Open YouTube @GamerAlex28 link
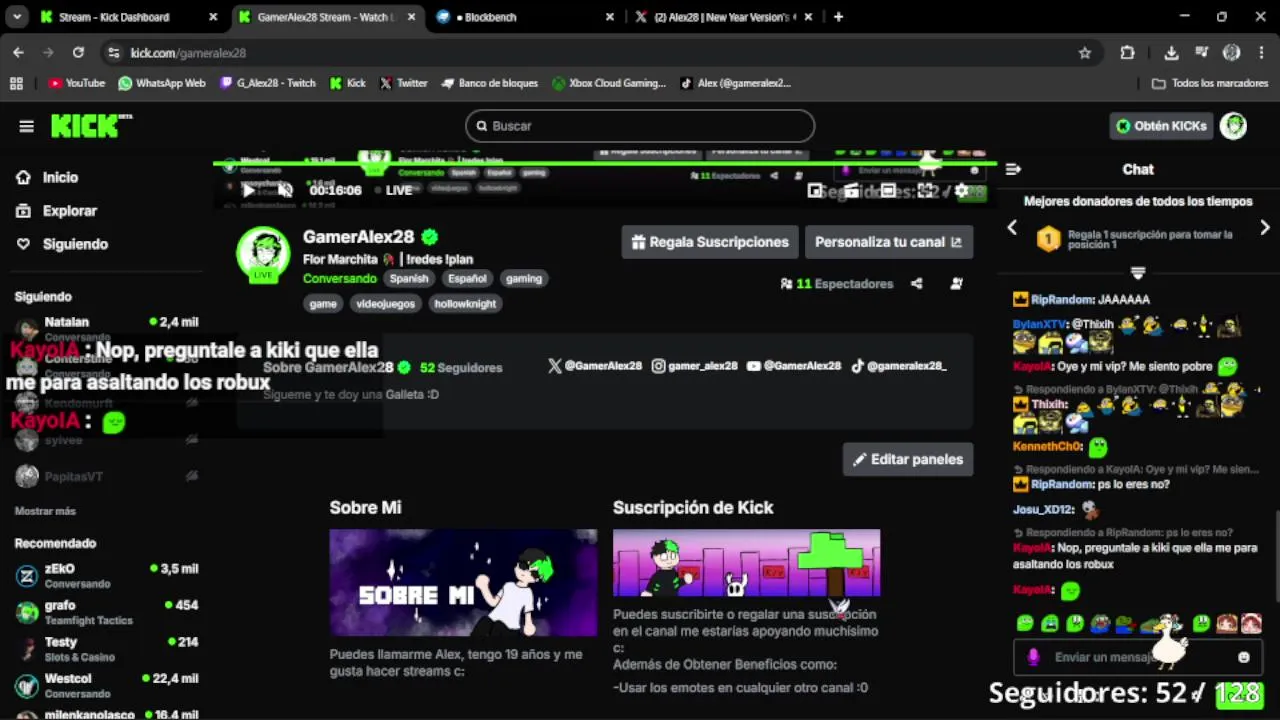 coord(794,366)
